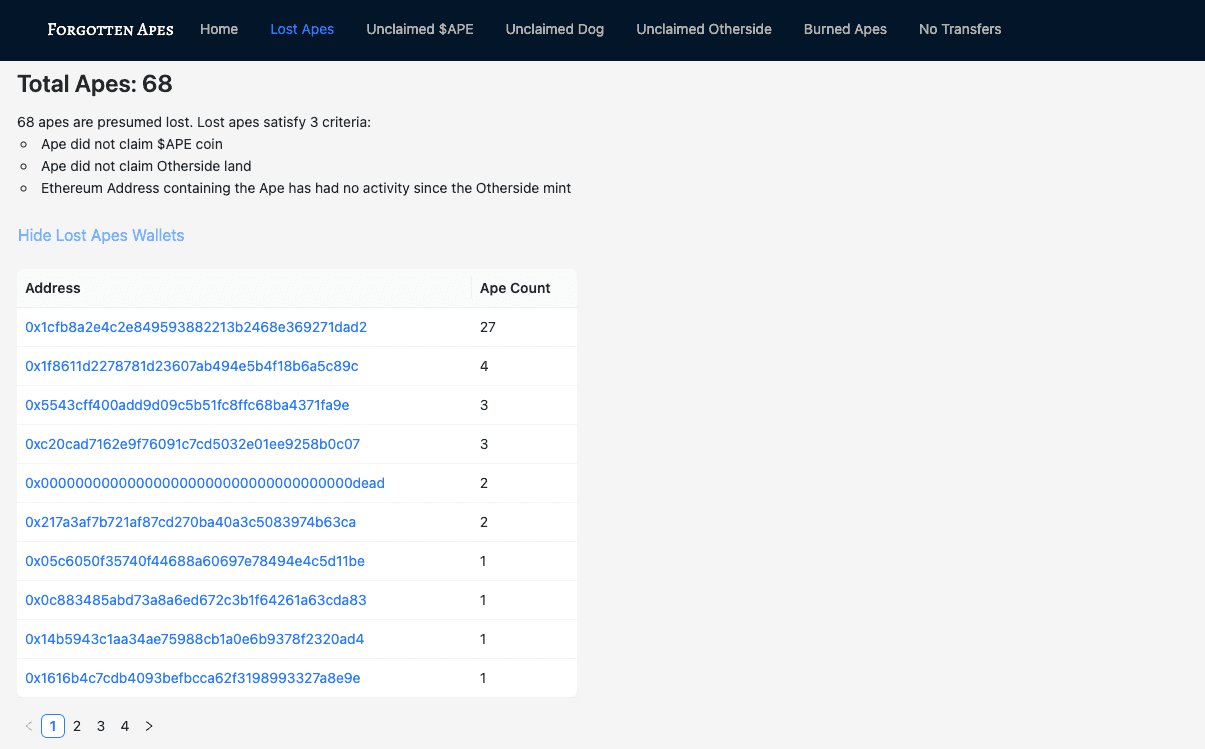
Task: Open address 0x0c883485abd73a8a6ed672c3b1f64261a63cda83
Action: click(x=196, y=600)
